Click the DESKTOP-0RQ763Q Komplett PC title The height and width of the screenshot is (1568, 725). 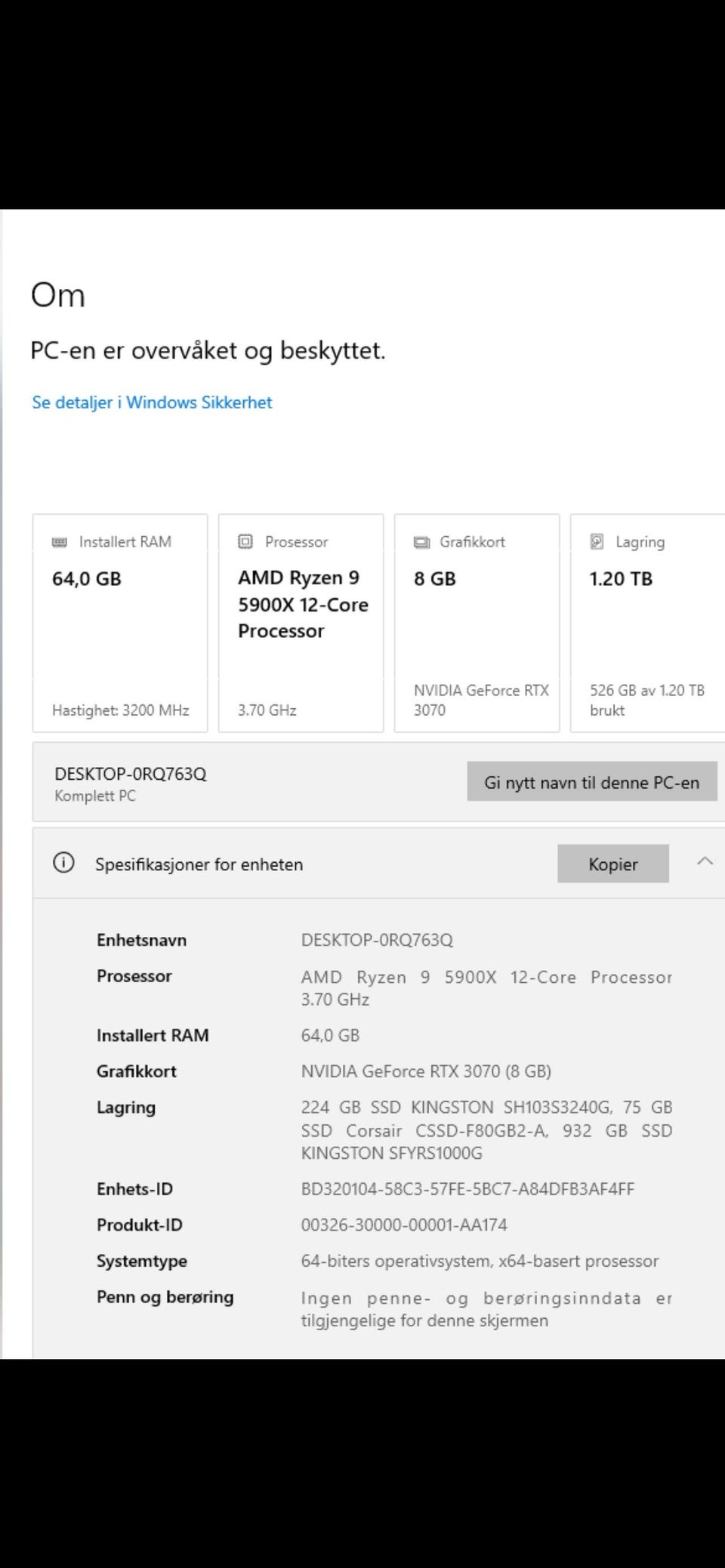(130, 775)
